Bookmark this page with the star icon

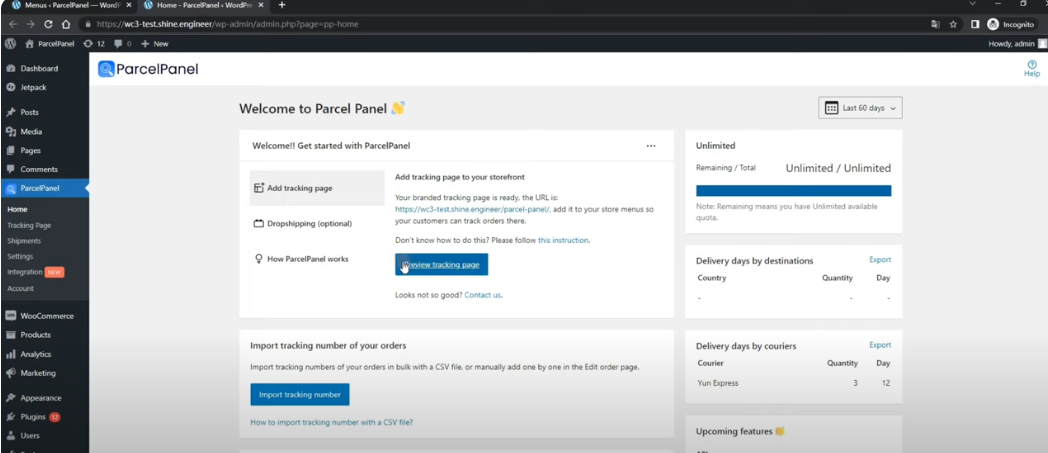pos(952,24)
